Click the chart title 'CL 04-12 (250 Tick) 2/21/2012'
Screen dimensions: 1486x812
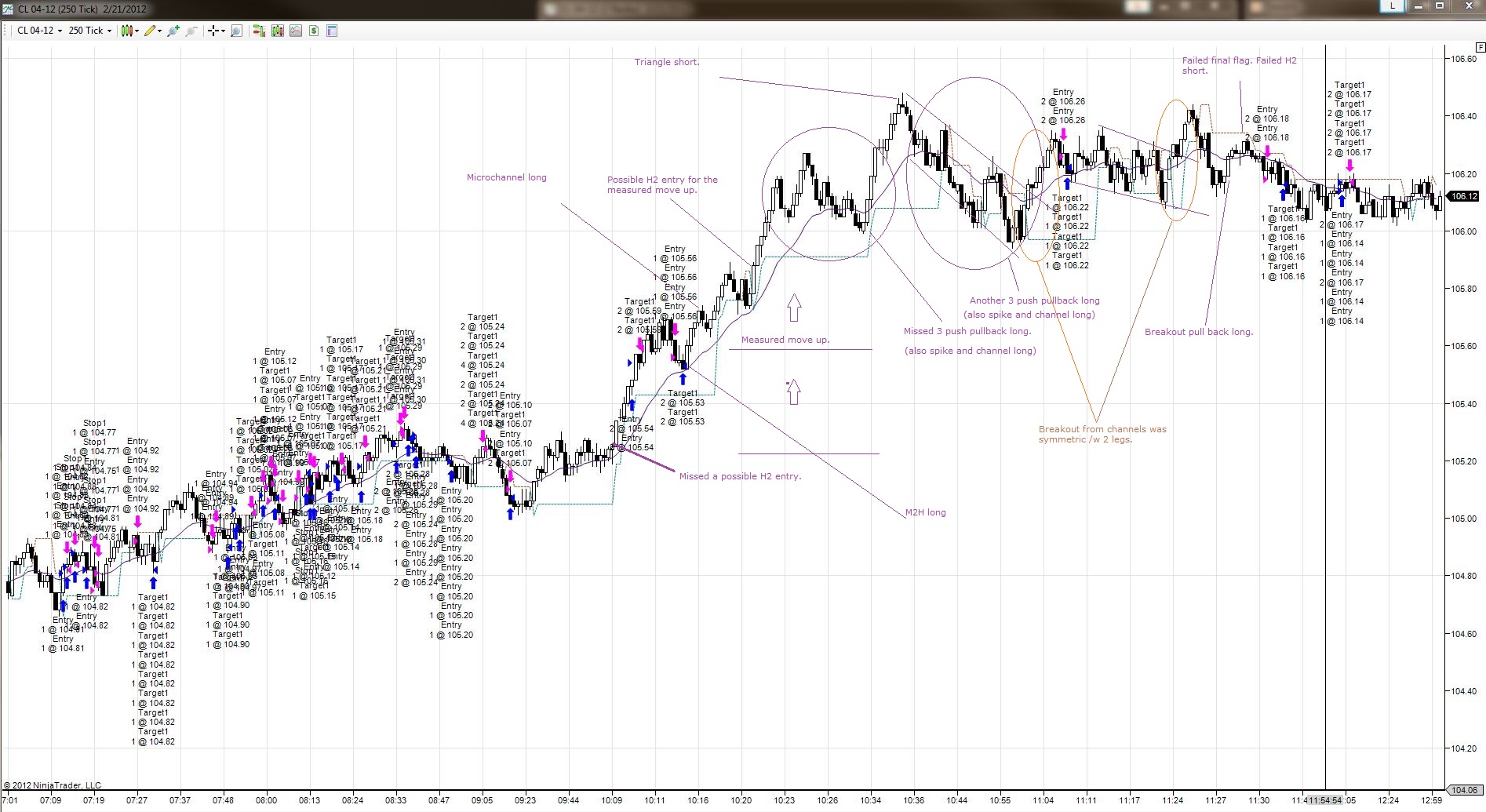coord(81,9)
